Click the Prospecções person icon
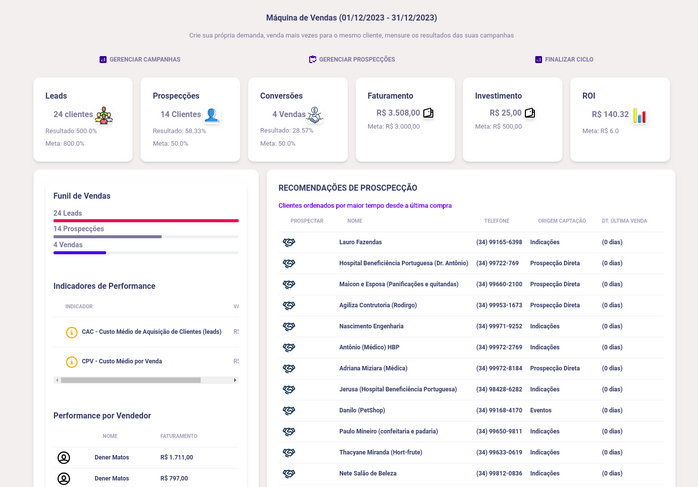This screenshot has width=698, height=487. click(x=211, y=115)
